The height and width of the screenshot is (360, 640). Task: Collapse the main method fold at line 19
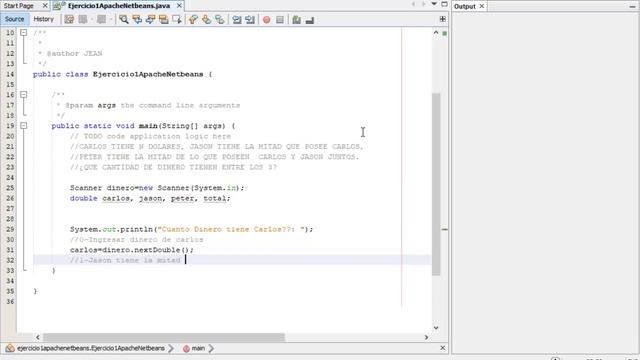point(24,125)
